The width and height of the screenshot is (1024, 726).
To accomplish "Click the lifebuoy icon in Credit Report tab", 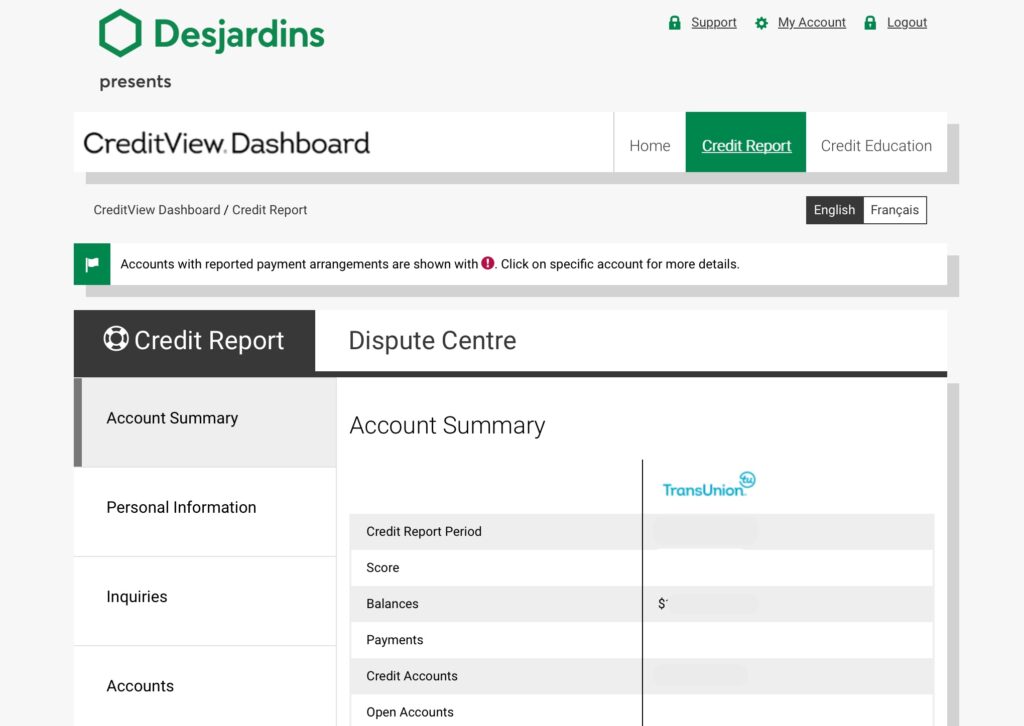I will click(x=116, y=339).
